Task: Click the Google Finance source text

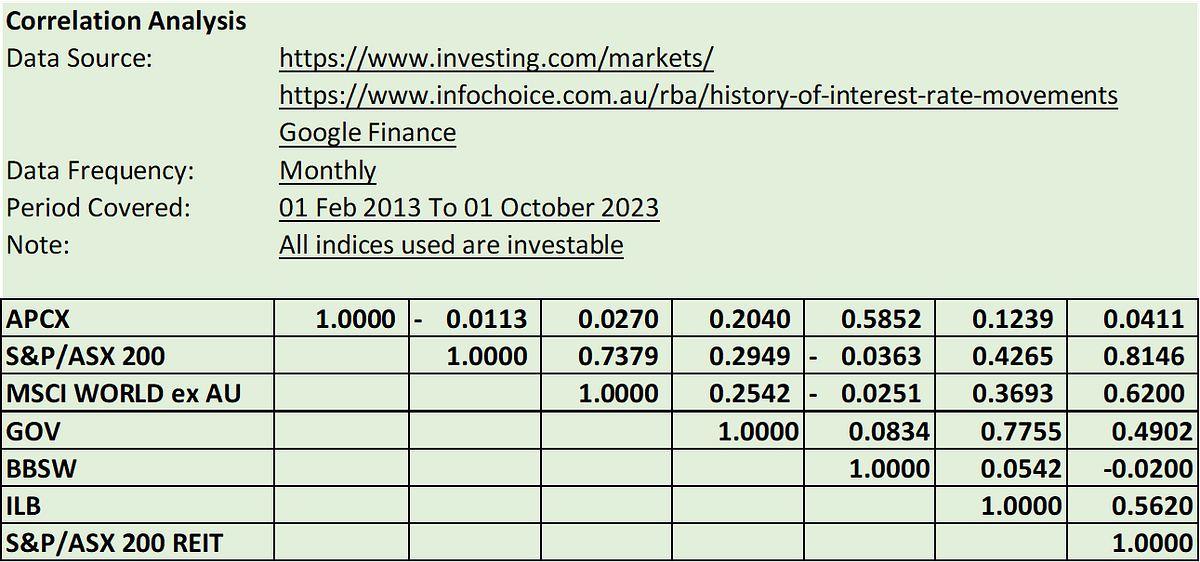Action: tap(367, 133)
